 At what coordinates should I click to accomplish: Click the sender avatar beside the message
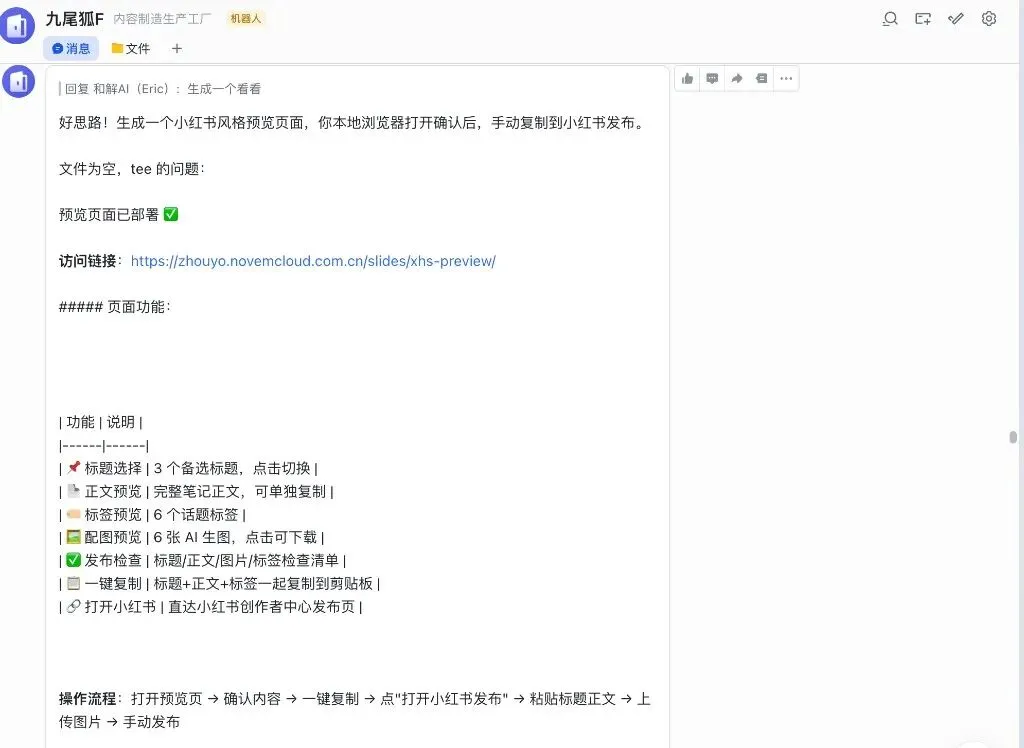[x=18, y=82]
